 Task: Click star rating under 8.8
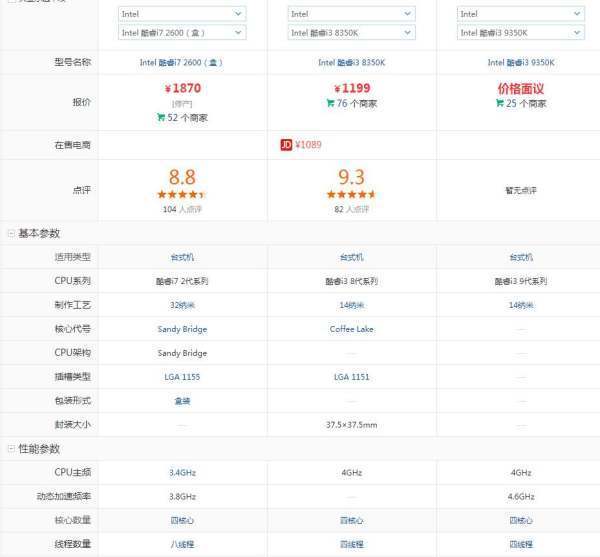pos(182,195)
